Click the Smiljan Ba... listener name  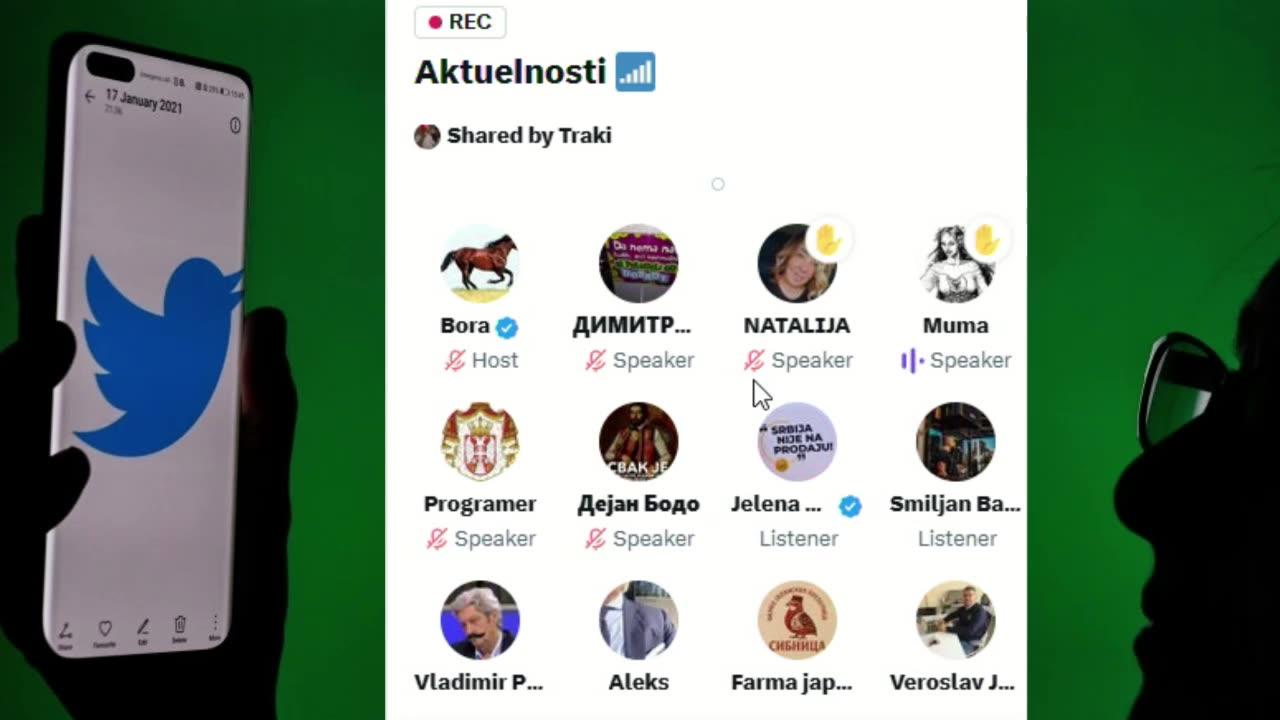click(x=955, y=504)
